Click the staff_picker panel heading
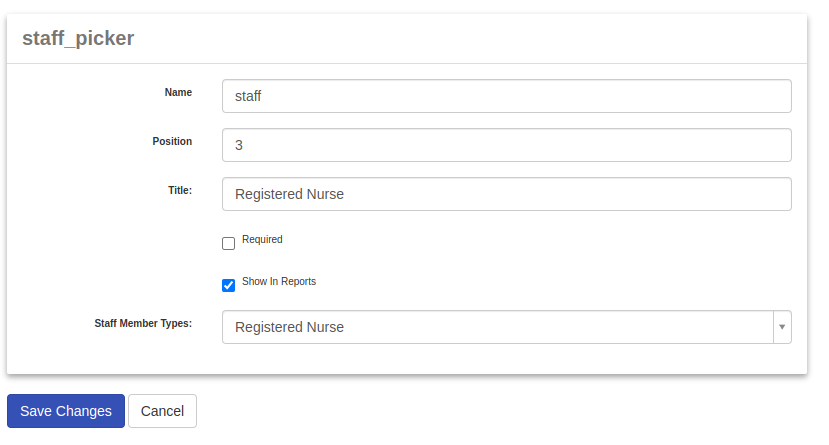This screenshot has height=445, width=829. point(78,38)
